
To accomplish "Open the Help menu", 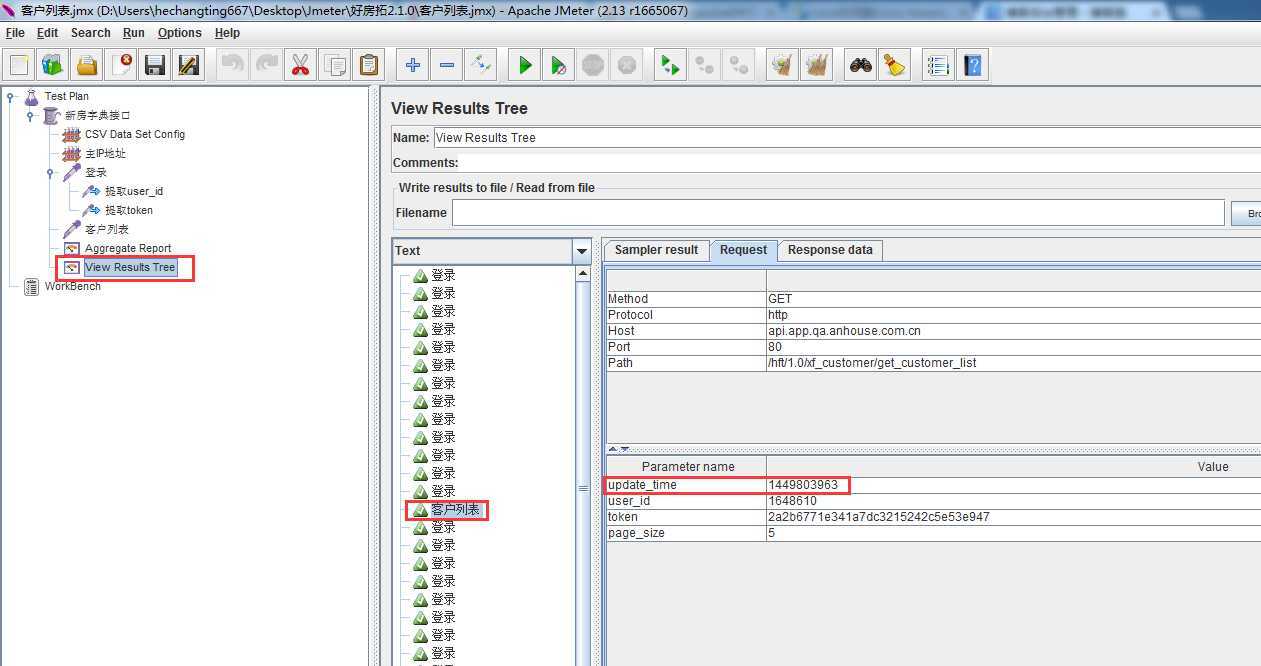I will coord(227,32).
